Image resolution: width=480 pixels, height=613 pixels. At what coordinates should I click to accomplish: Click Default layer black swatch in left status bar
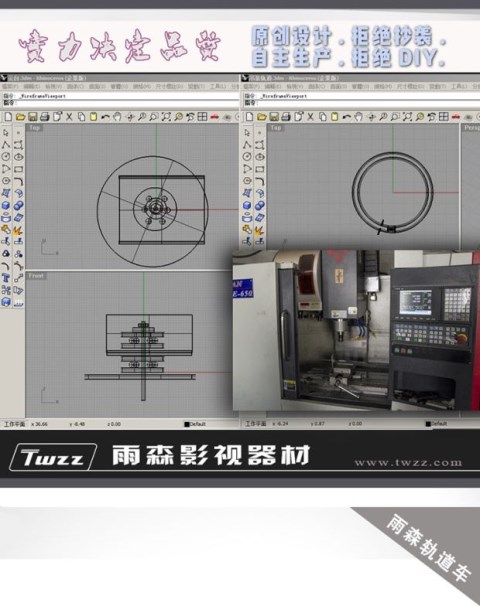(x=187, y=424)
